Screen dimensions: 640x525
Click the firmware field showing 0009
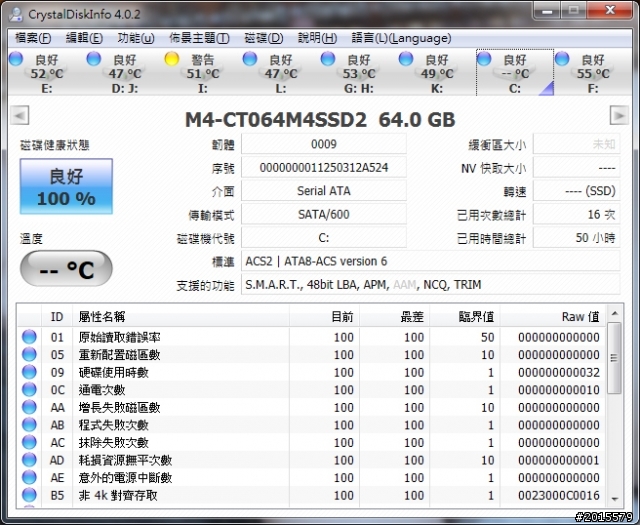[x=324, y=144]
